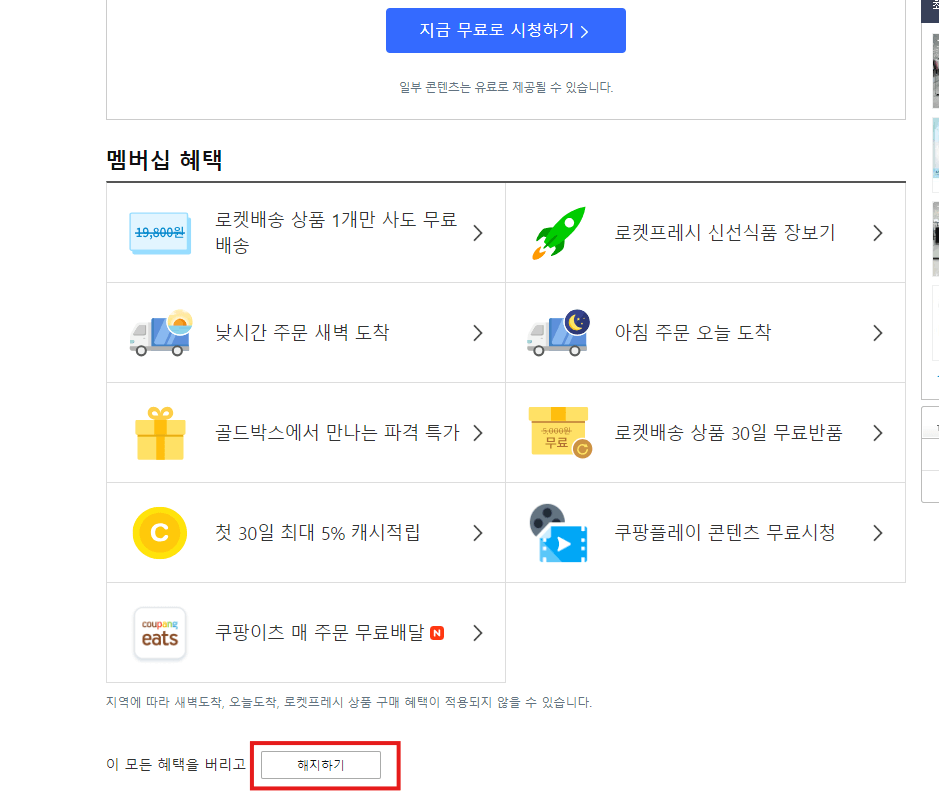Expand chevron beside 아침 주문 오늘 도착
The width and height of the screenshot is (939, 792).
click(878, 333)
